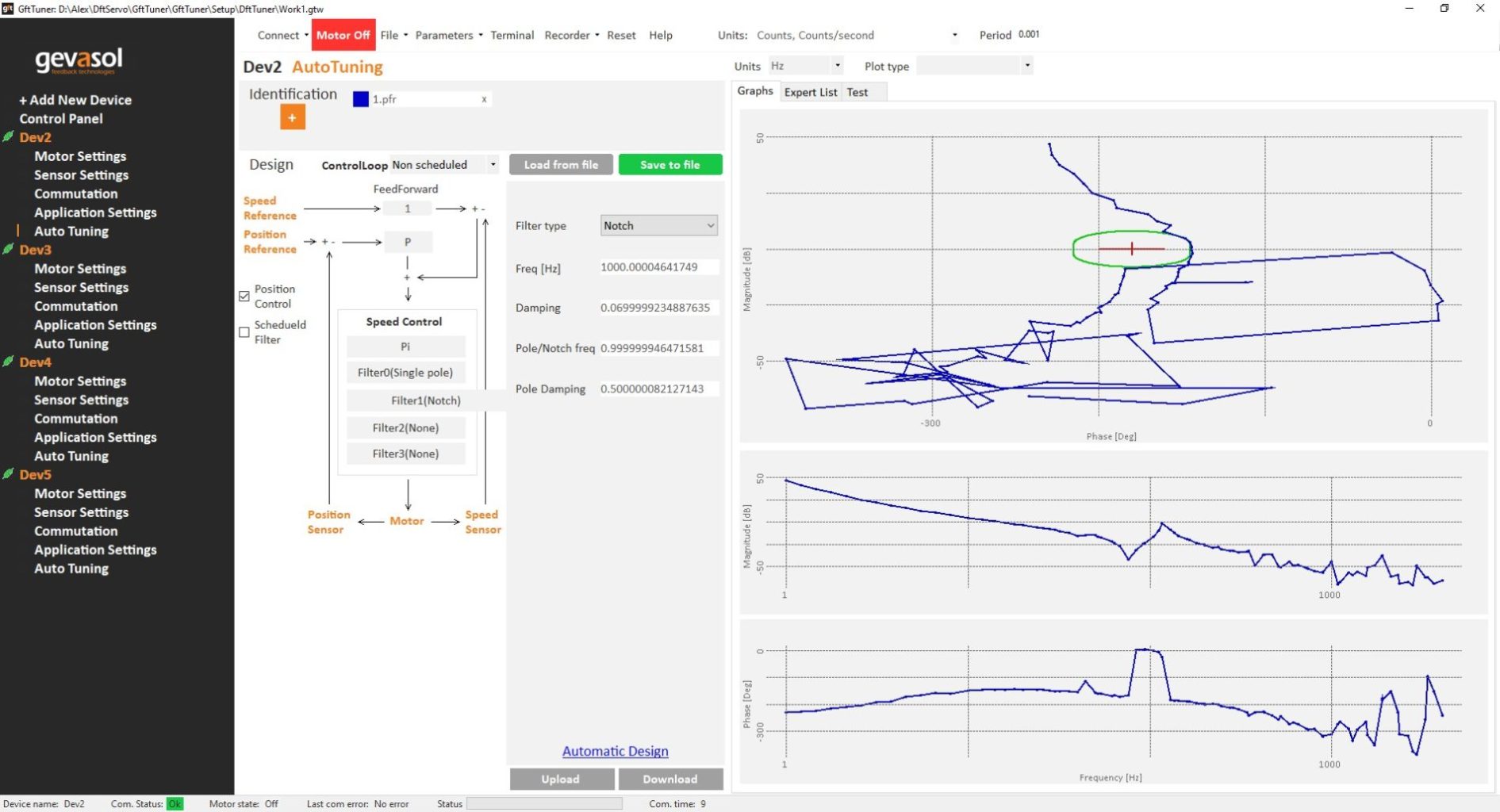The image size is (1500, 812).
Task: Enable the Scheduled Filter checkbox
Action: pyautogui.click(x=244, y=332)
